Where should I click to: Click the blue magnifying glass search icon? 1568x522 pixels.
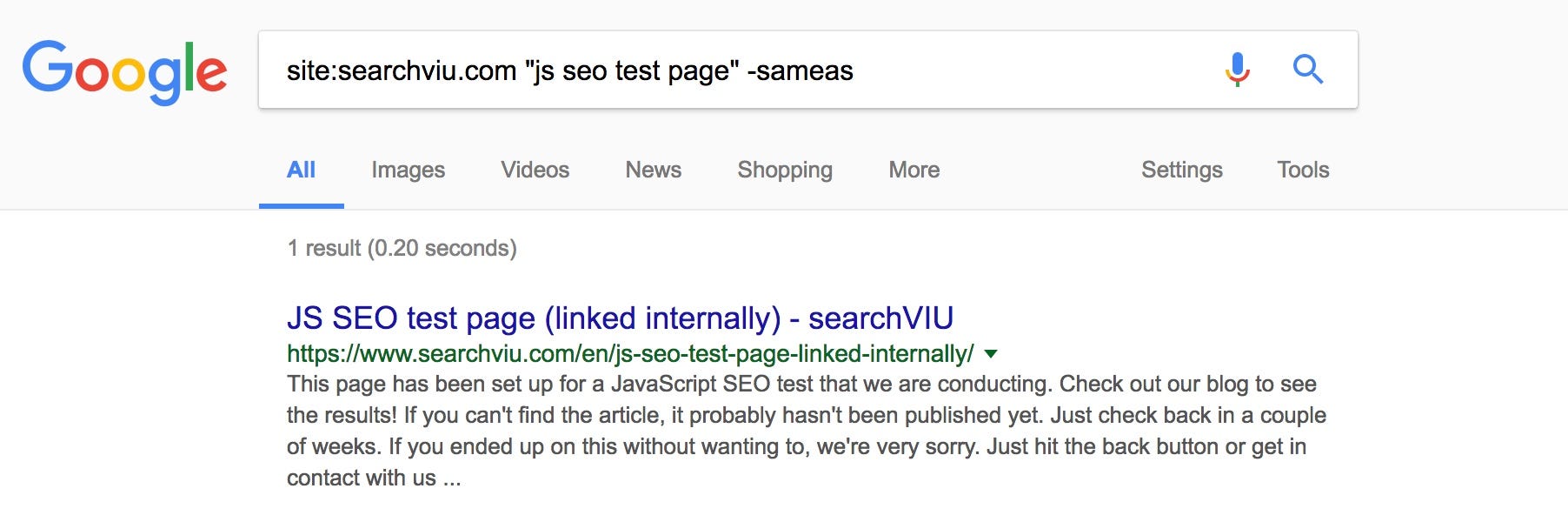pyautogui.click(x=1307, y=69)
